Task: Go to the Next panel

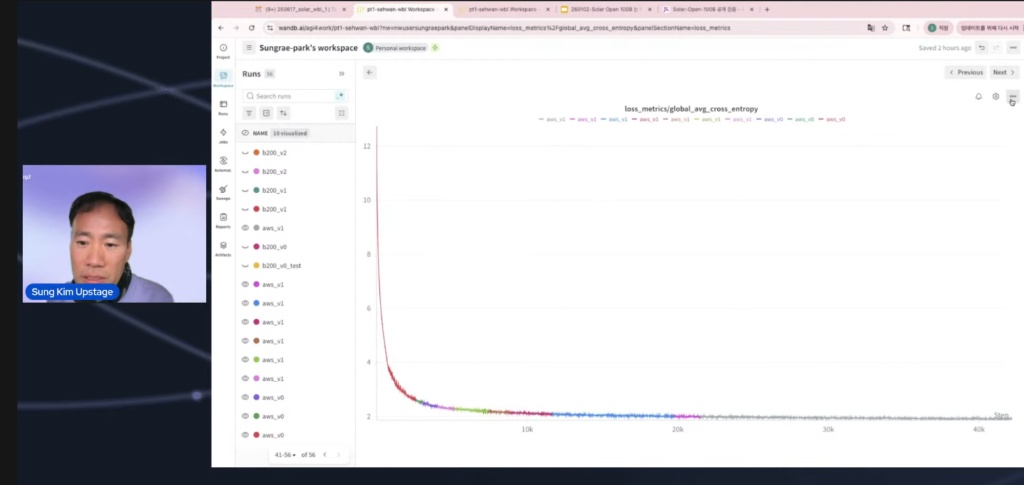Action: coord(1003,72)
